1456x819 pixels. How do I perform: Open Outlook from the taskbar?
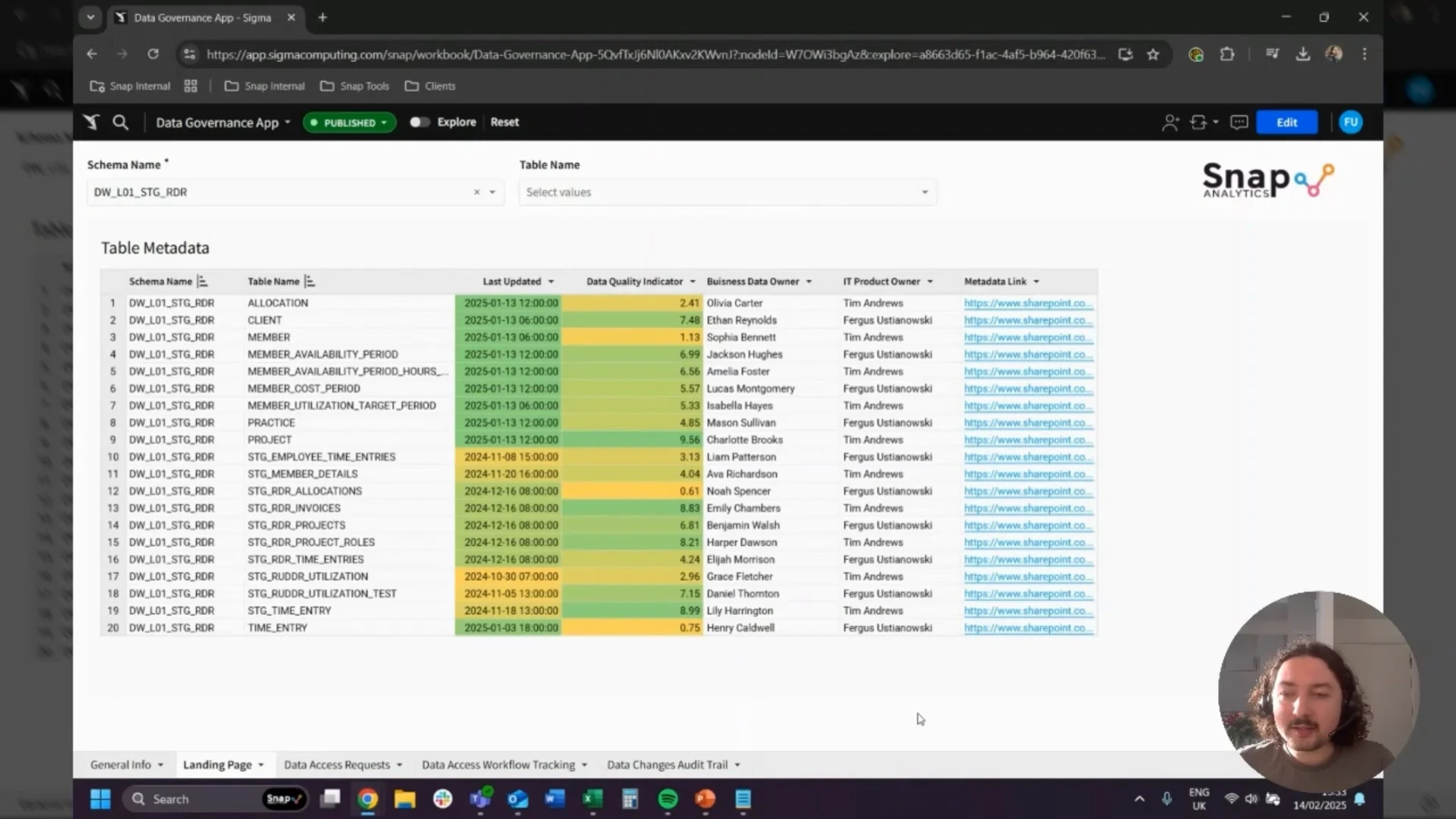tap(517, 799)
